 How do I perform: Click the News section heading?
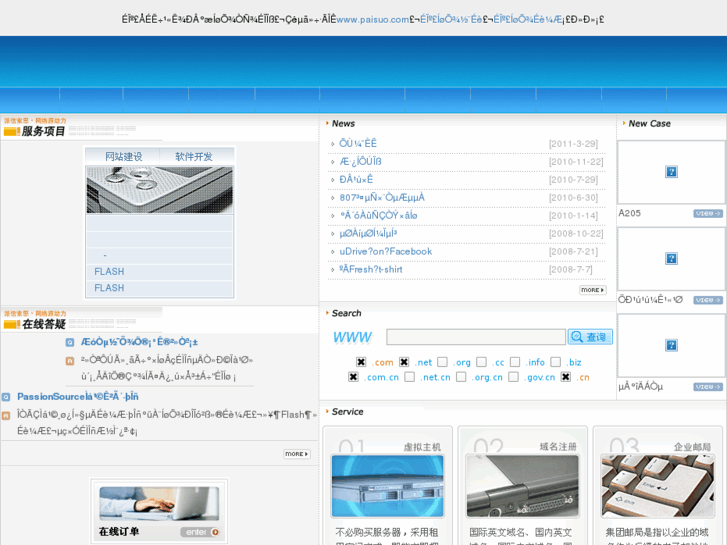(x=343, y=123)
